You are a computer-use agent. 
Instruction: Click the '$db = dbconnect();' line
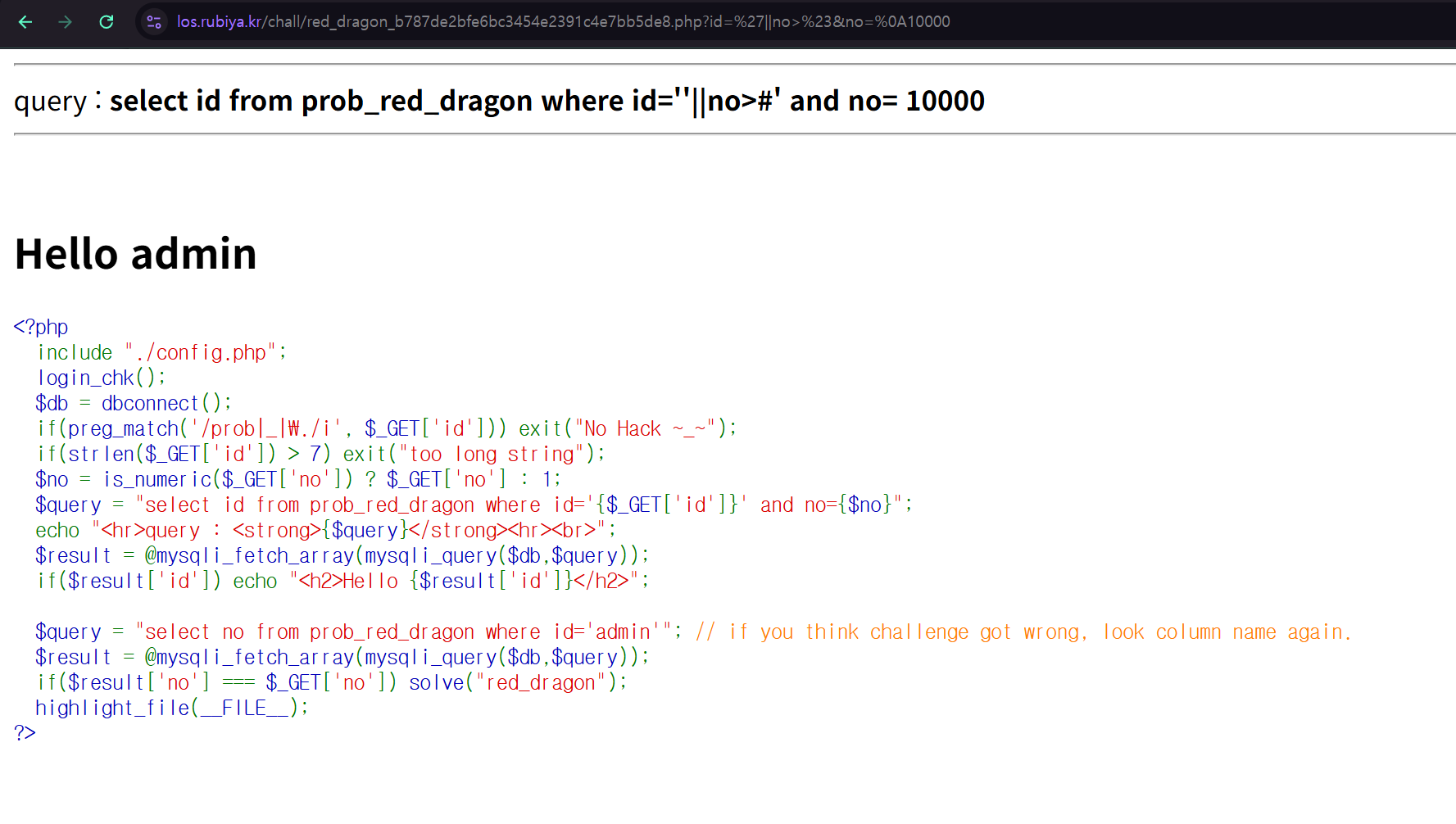[x=134, y=403]
